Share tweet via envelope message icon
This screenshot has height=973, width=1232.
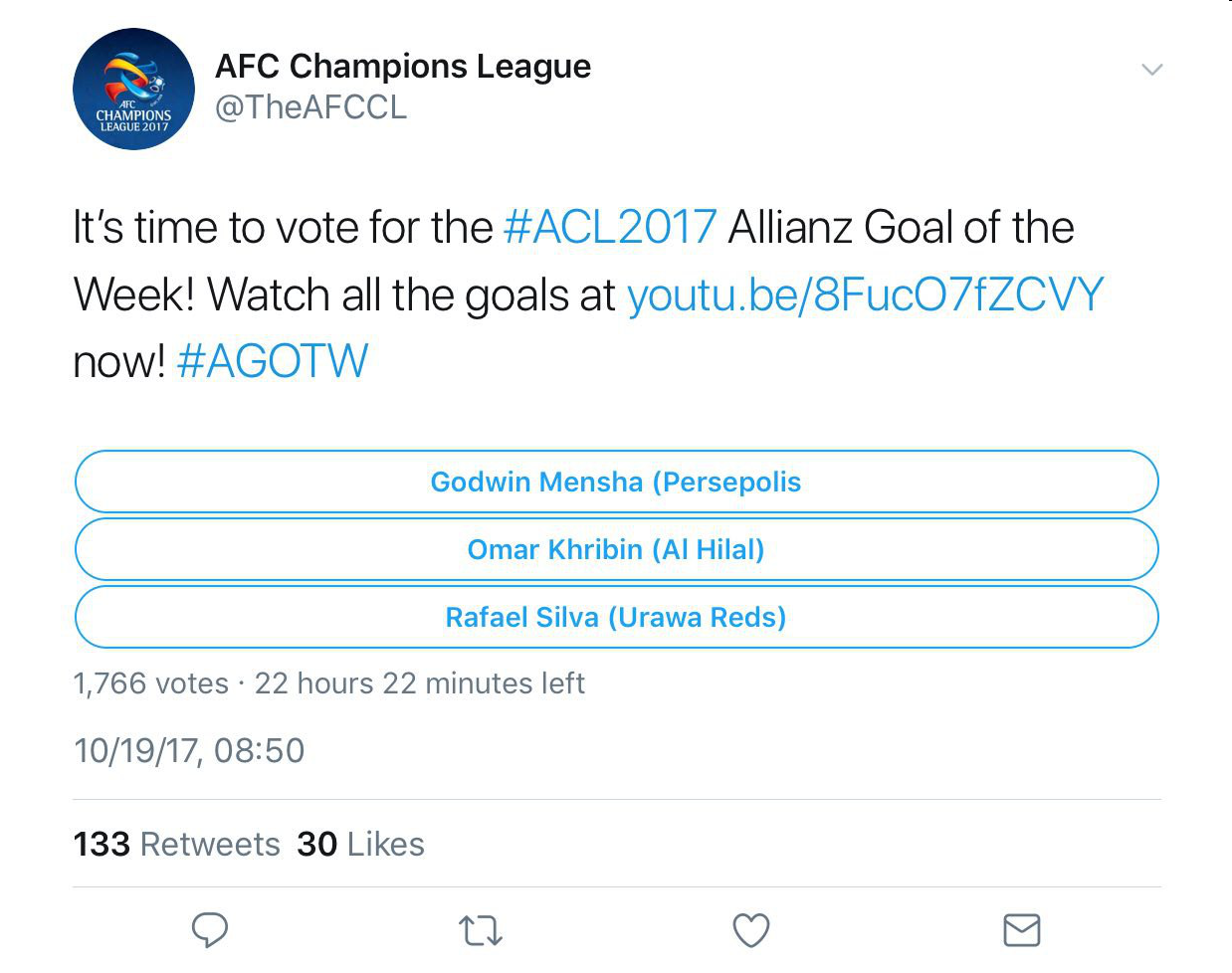point(1021,930)
